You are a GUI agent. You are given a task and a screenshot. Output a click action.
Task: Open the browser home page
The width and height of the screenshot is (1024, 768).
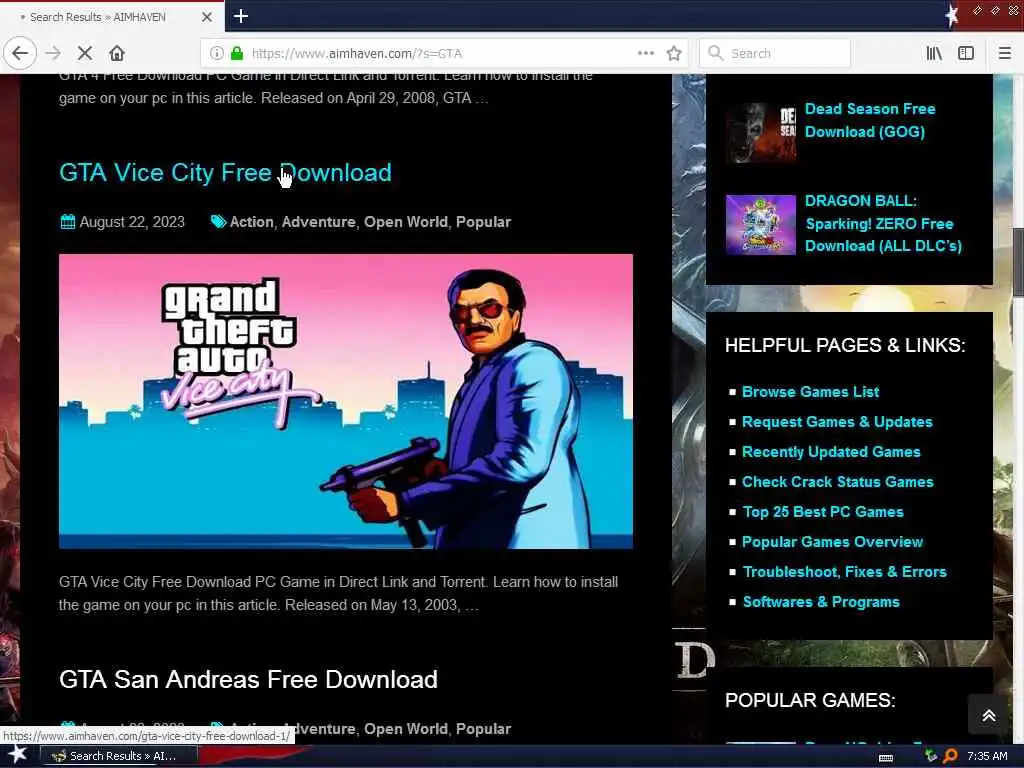pyautogui.click(x=117, y=53)
